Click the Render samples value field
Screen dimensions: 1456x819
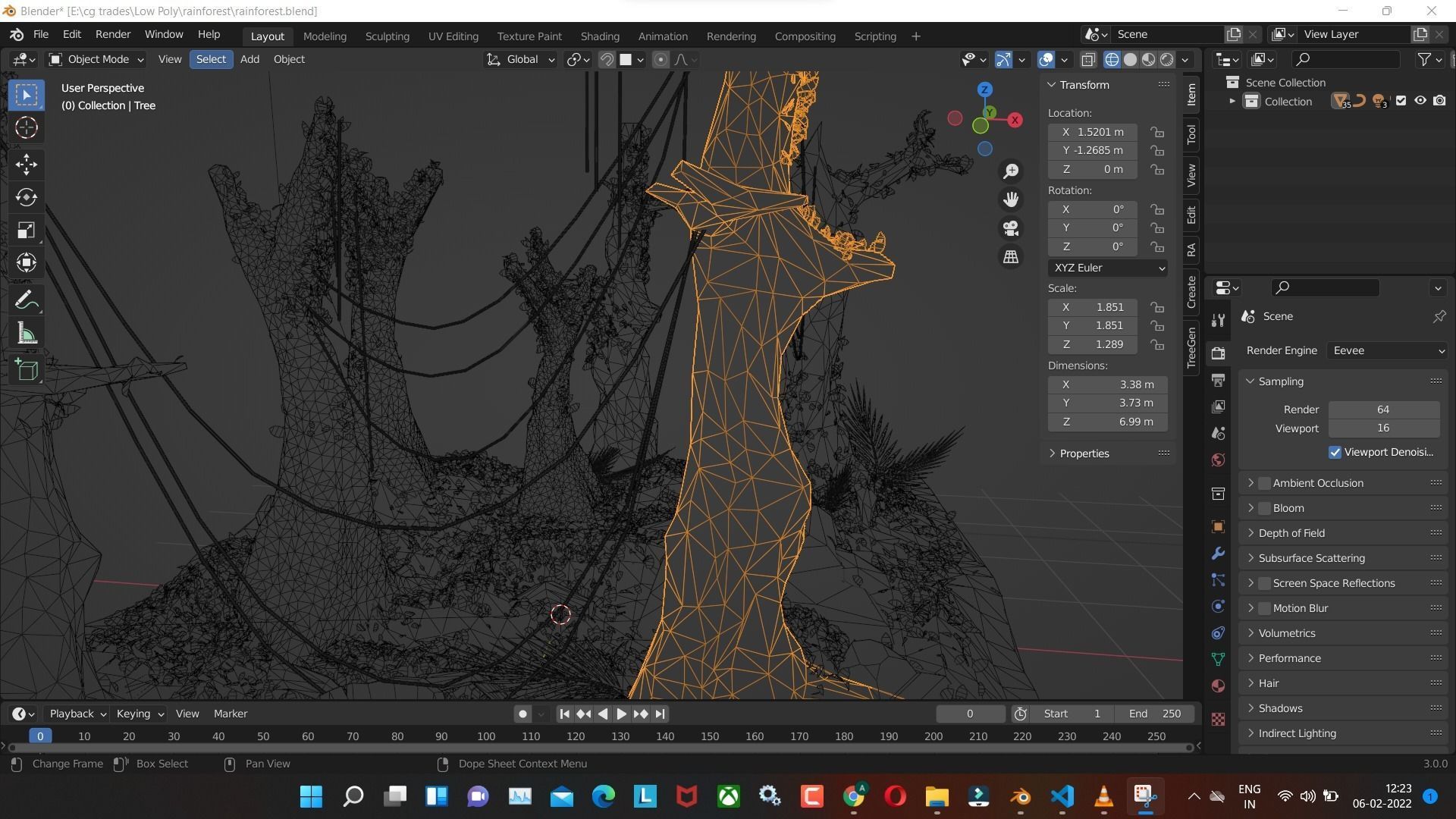(1383, 409)
